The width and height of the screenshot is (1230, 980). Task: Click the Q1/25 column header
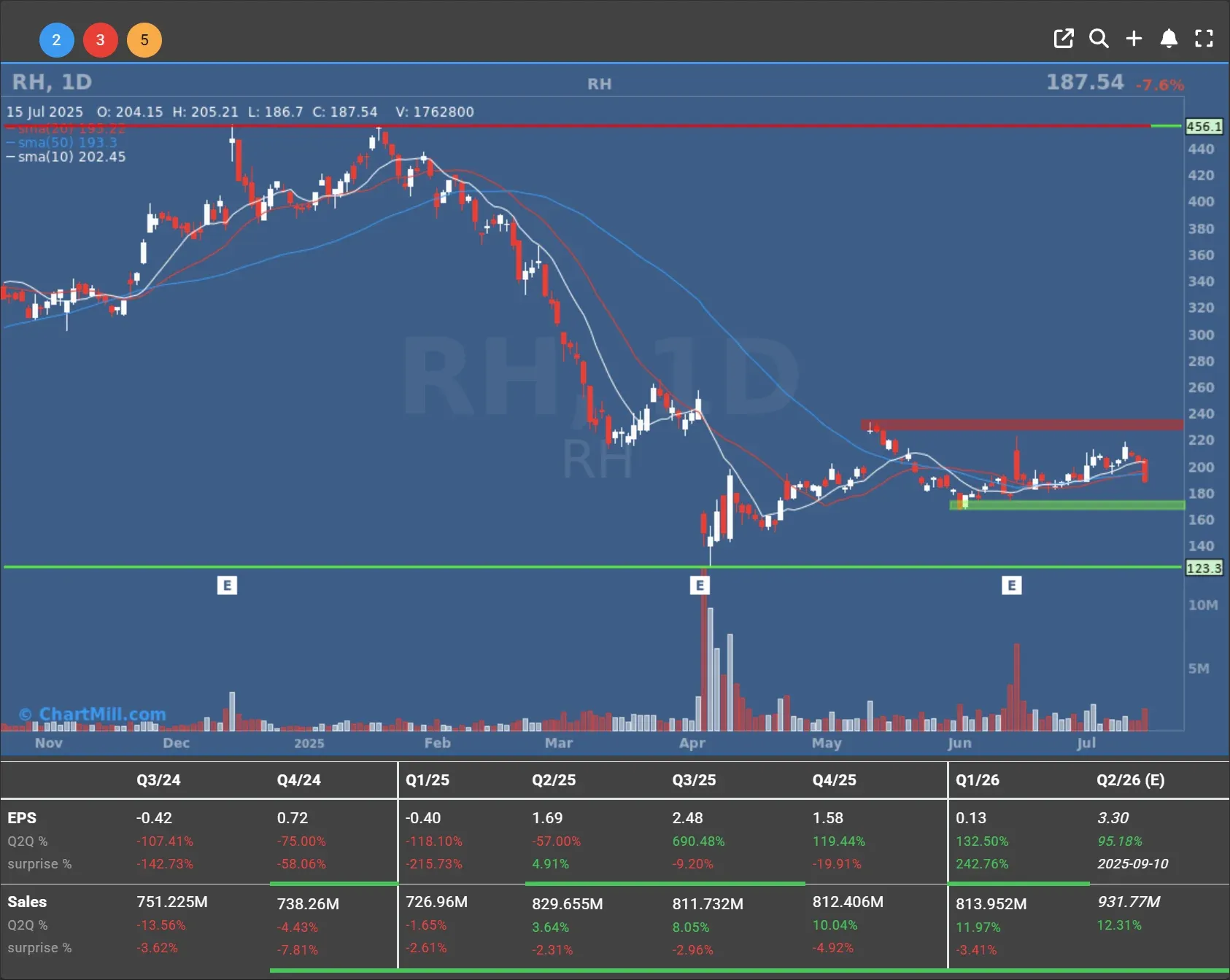pos(428,780)
